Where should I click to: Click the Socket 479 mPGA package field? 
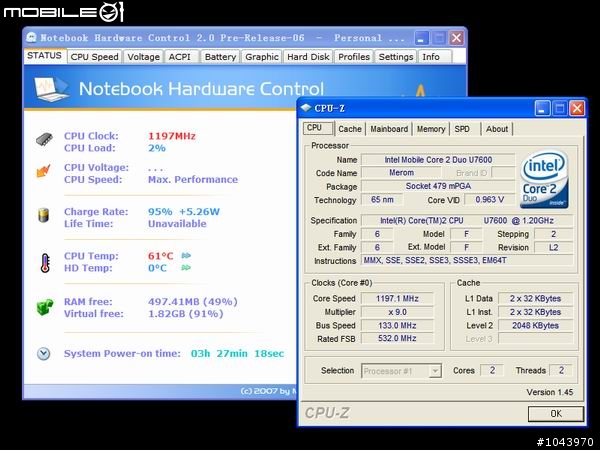click(x=438, y=186)
